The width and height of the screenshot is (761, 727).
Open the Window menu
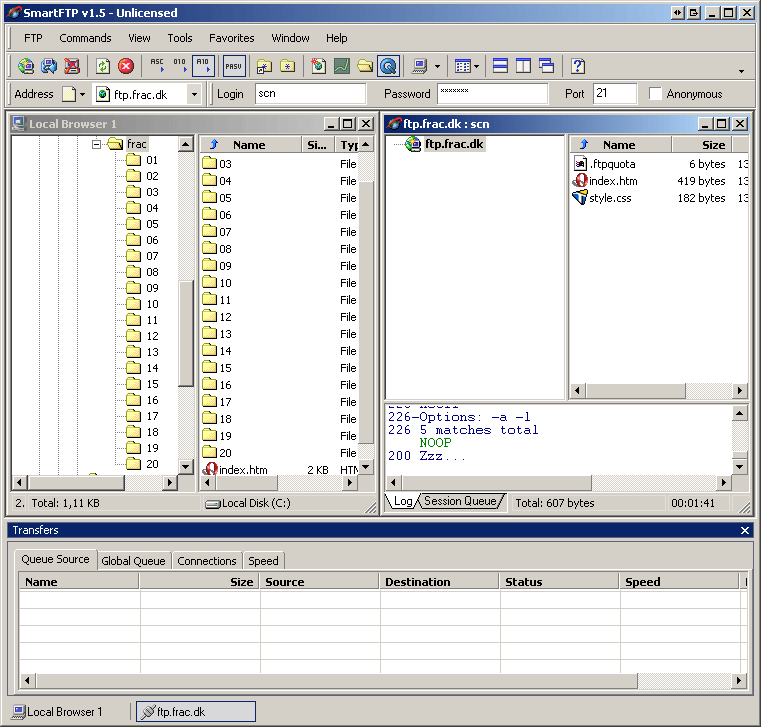coord(290,38)
